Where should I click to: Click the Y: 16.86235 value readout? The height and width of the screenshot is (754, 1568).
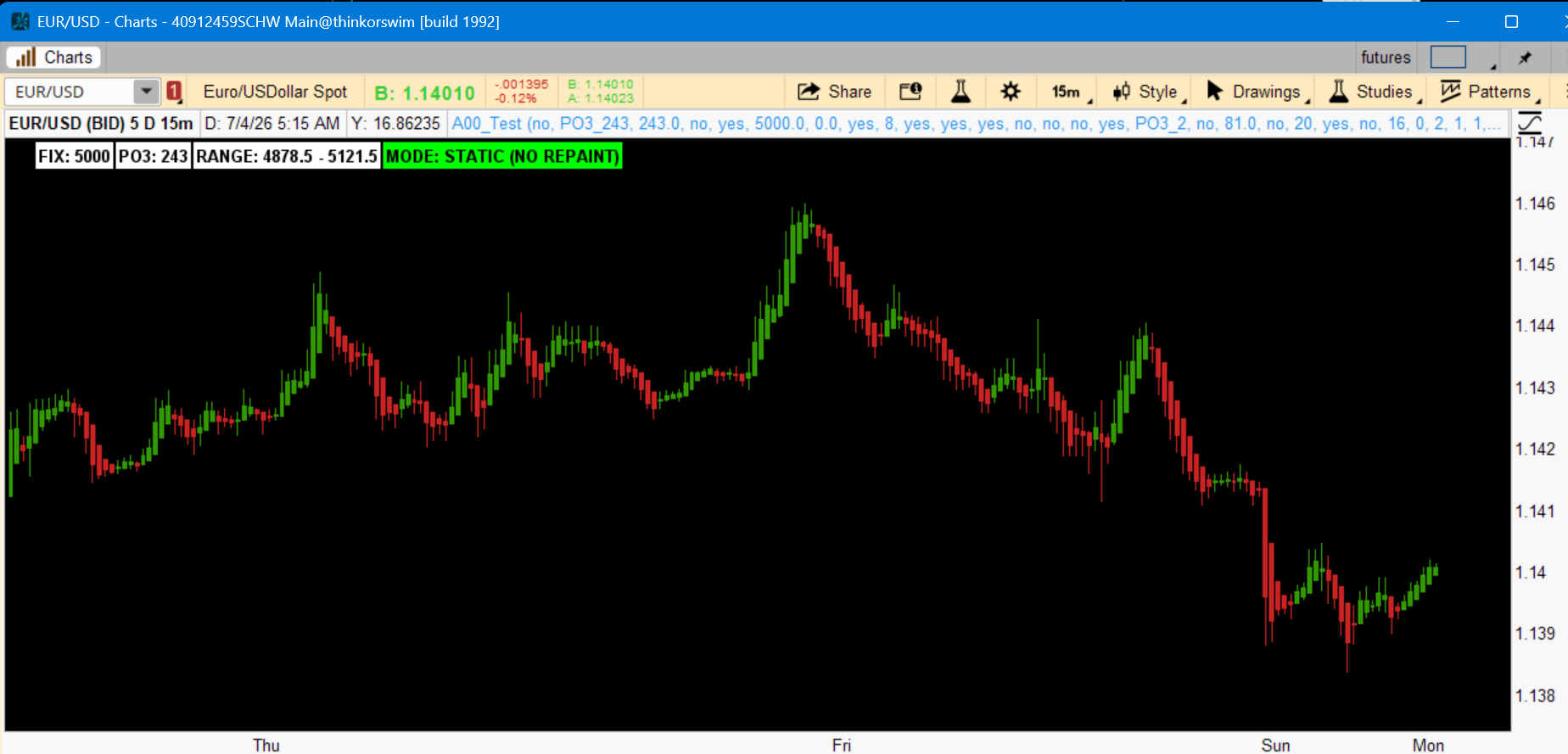[x=395, y=124]
